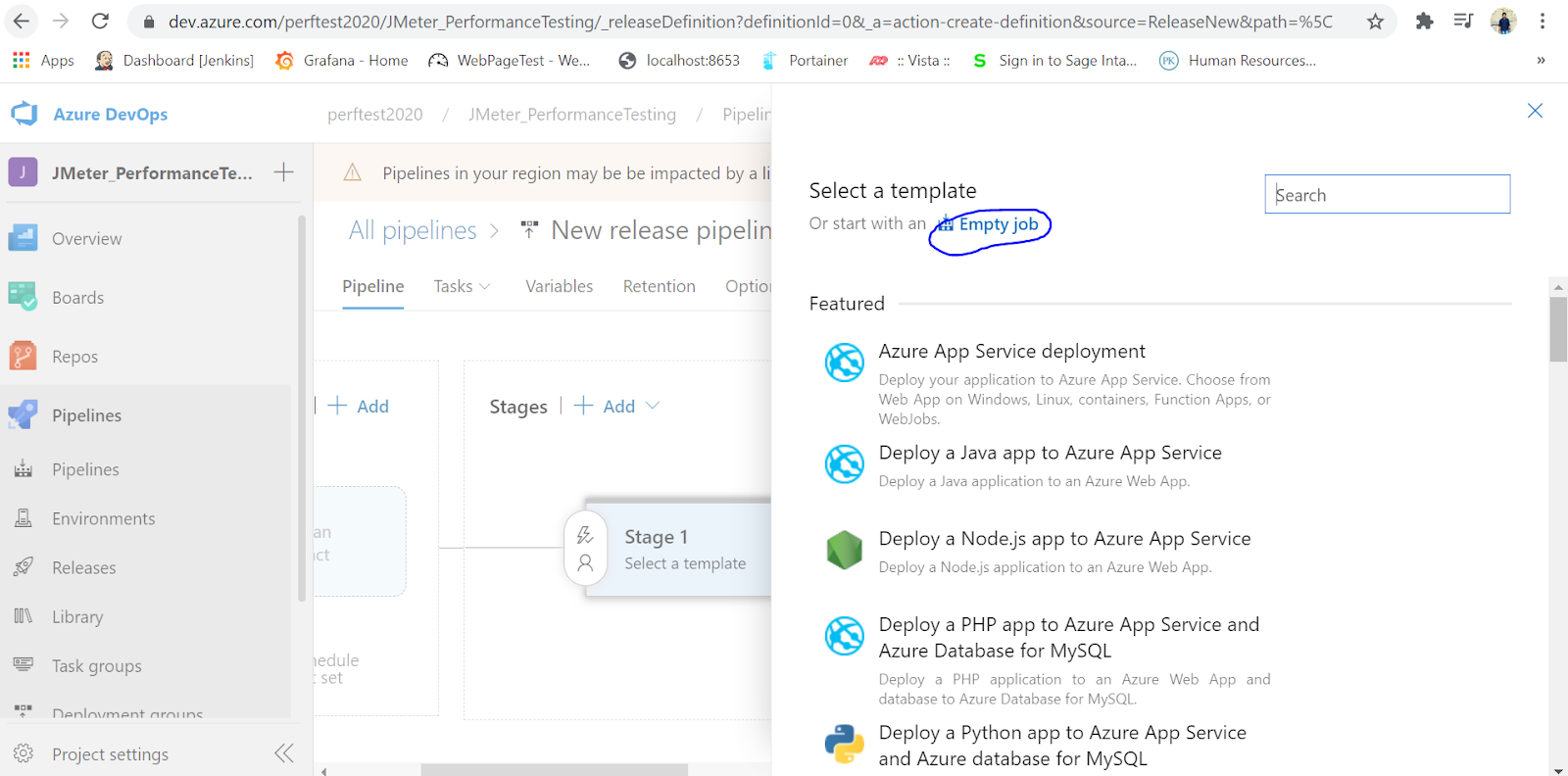Close the template panel
1568x776 pixels.
1536,111
